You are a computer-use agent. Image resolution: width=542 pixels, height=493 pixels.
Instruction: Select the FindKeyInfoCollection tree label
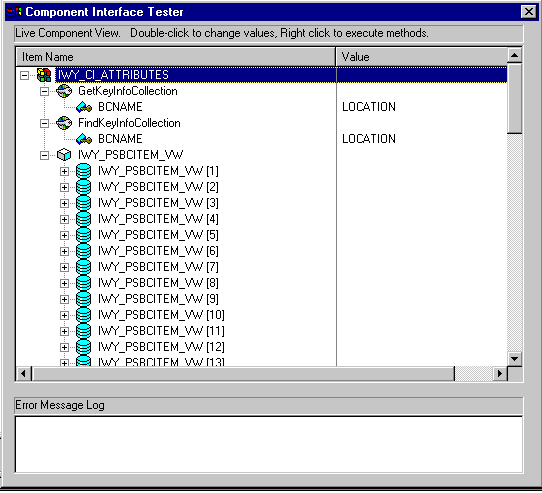(x=129, y=123)
